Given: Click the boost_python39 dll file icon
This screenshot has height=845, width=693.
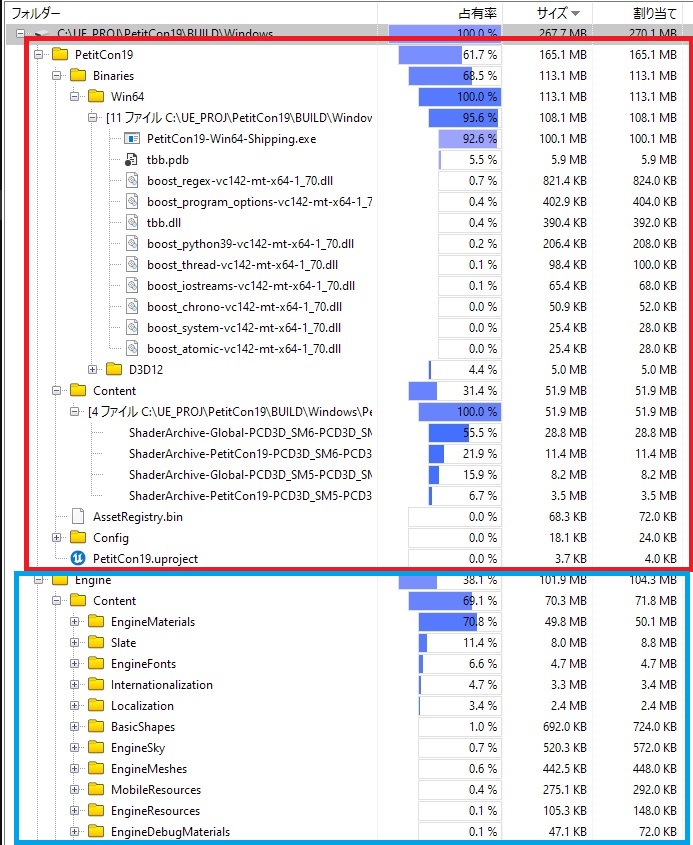Looking at the screenshot, I should point(132,244).
